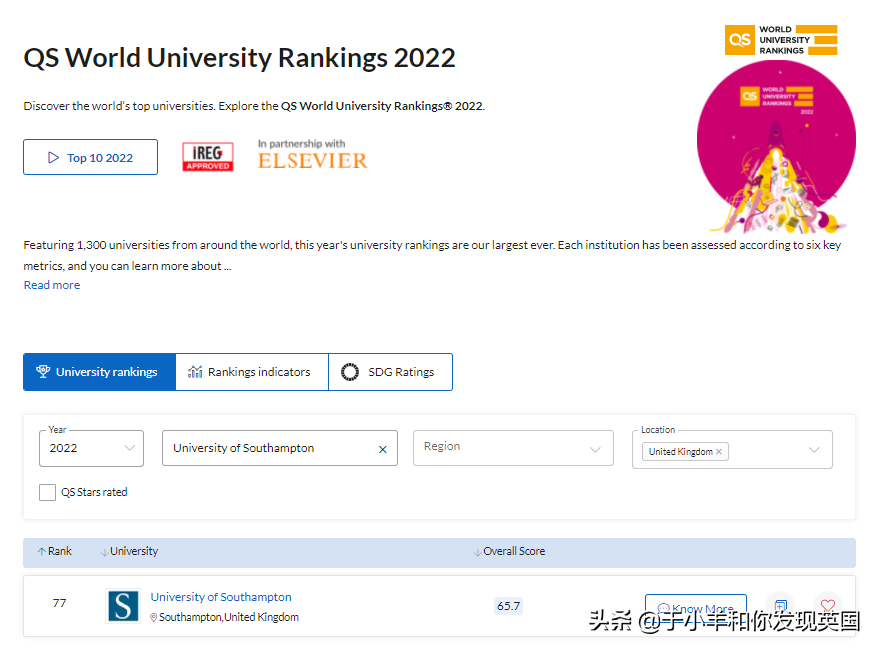Click the chart icon beside Rankings indicators
880x651 pixels.
point(194,371)
